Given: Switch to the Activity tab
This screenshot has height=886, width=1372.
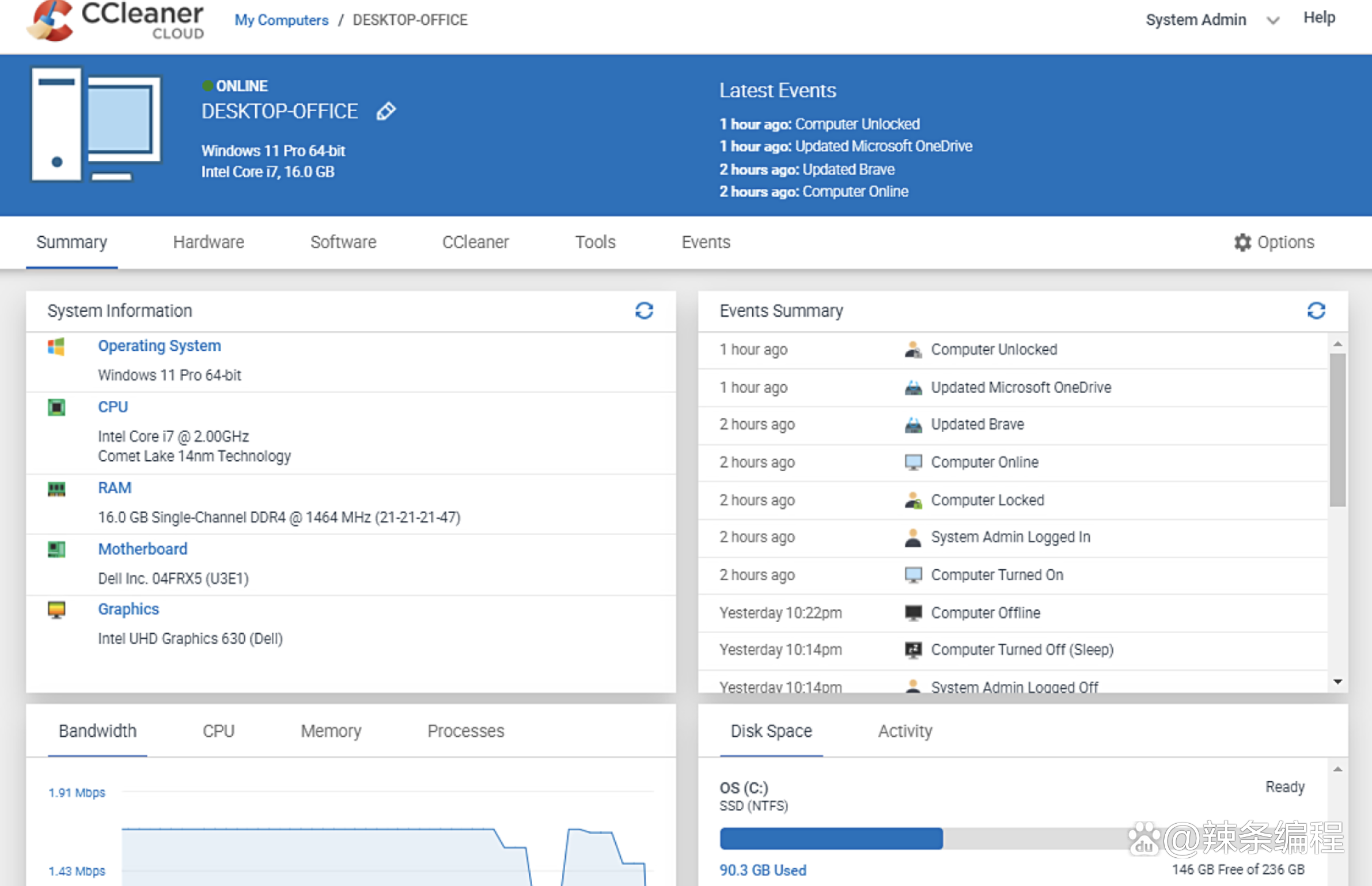Looking at the screenshot, I should tap(905, 731).
